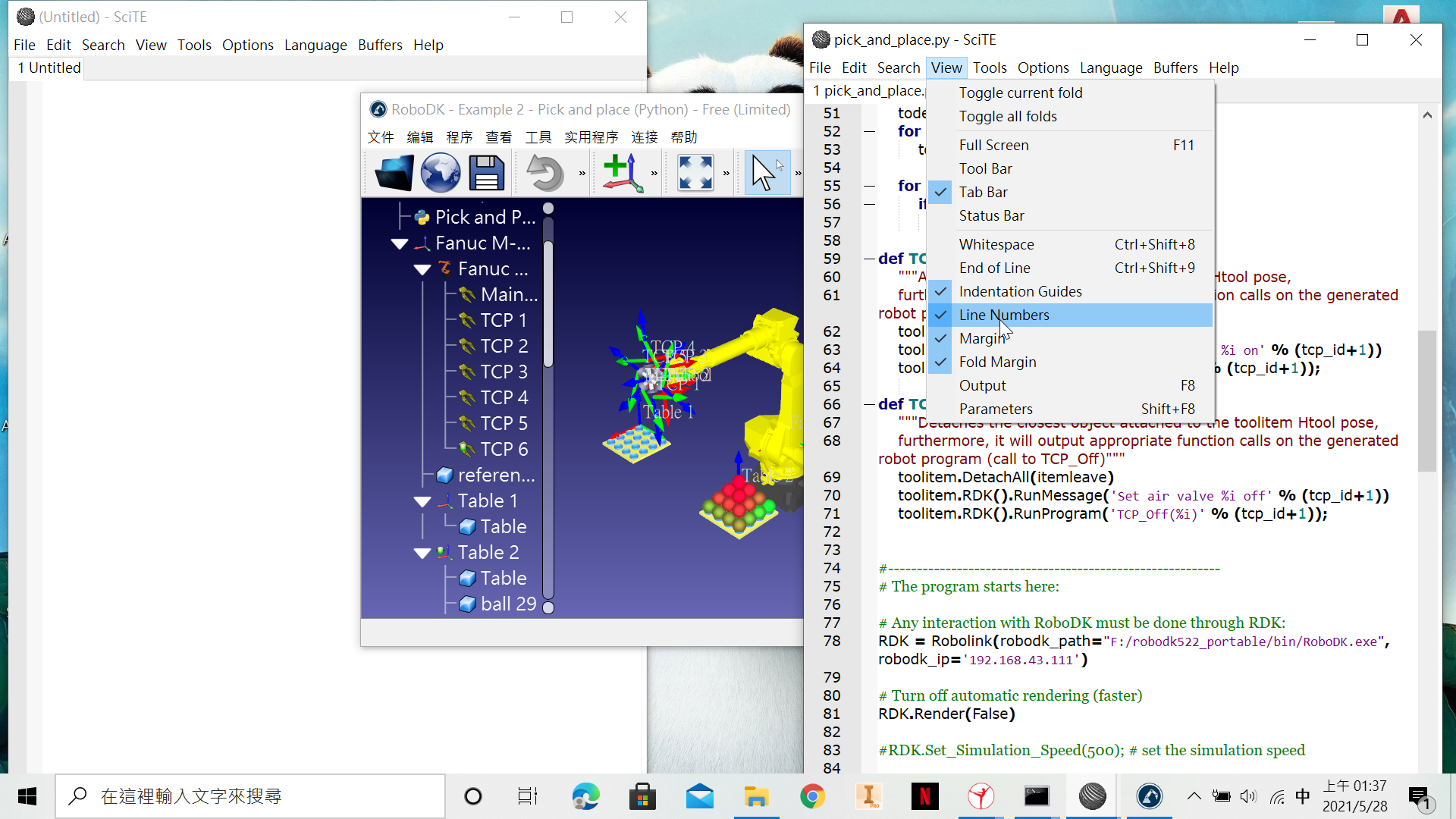Choose Toggle all folds
Image resolution: width=1456 pixels, height=819 pixels.
pyautogui.click(x=1070, y=116)
